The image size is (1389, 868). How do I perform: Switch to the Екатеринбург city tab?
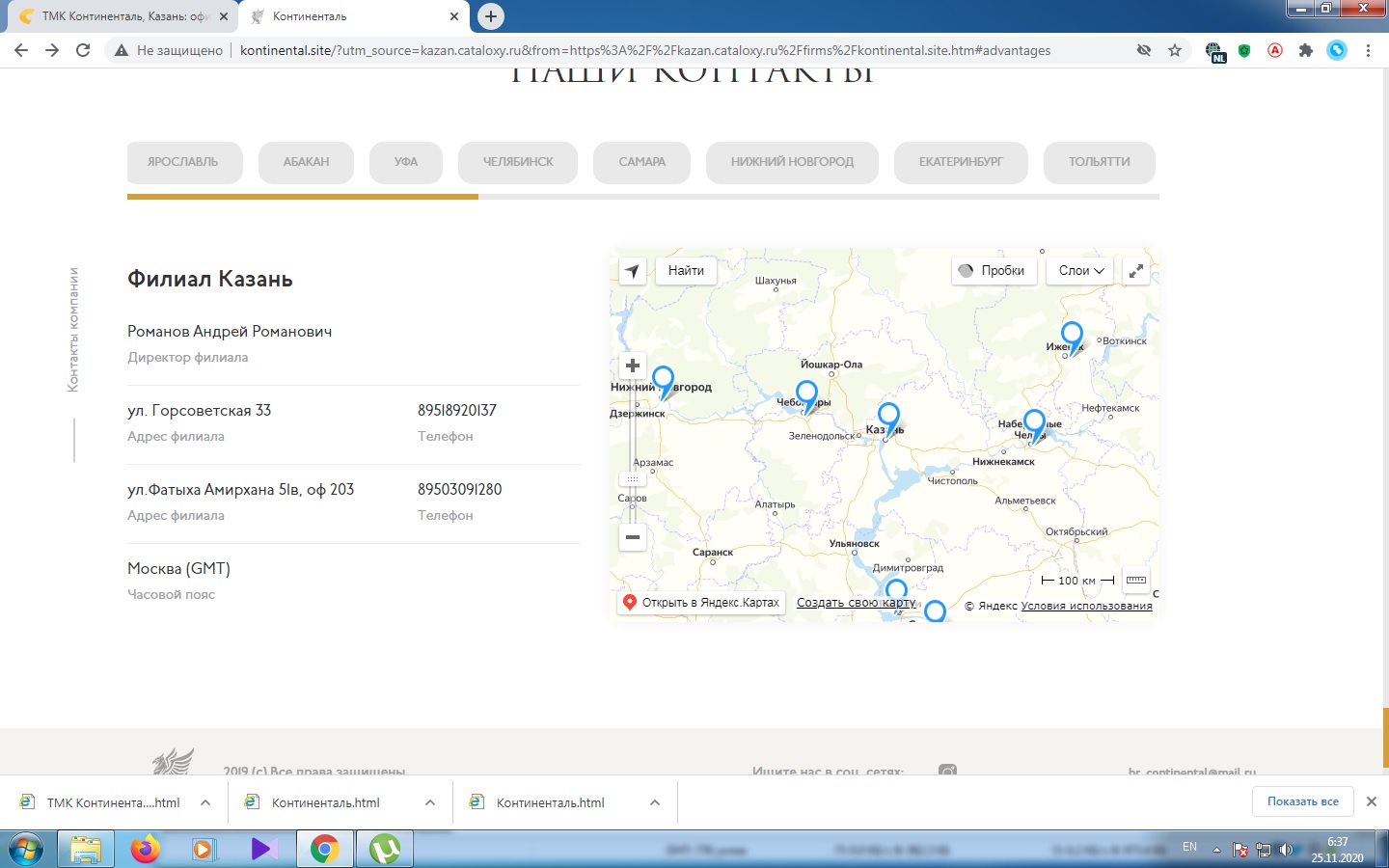[x=960, y=162]
